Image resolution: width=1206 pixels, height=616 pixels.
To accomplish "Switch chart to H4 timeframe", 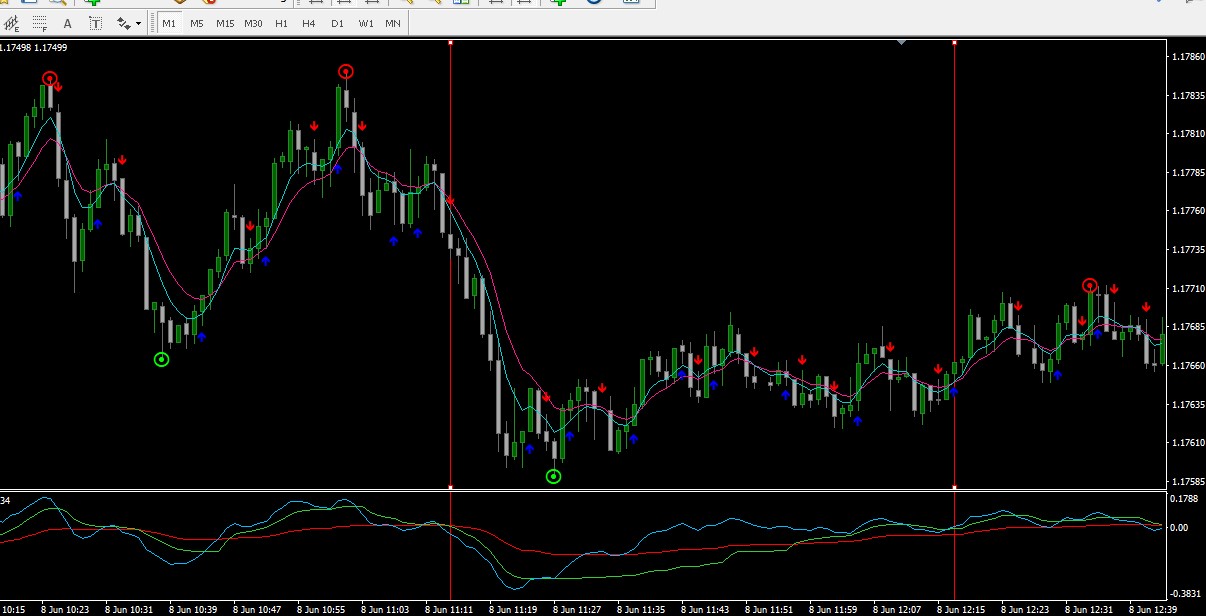I will click(309, 22).
